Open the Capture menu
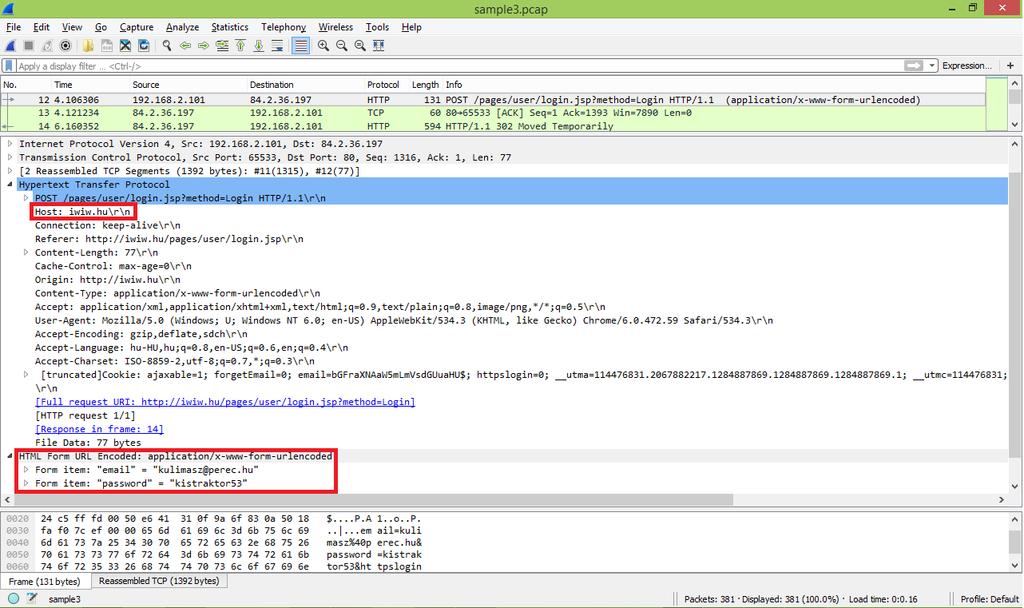1024x608 pixels. [x=136, y=27]
